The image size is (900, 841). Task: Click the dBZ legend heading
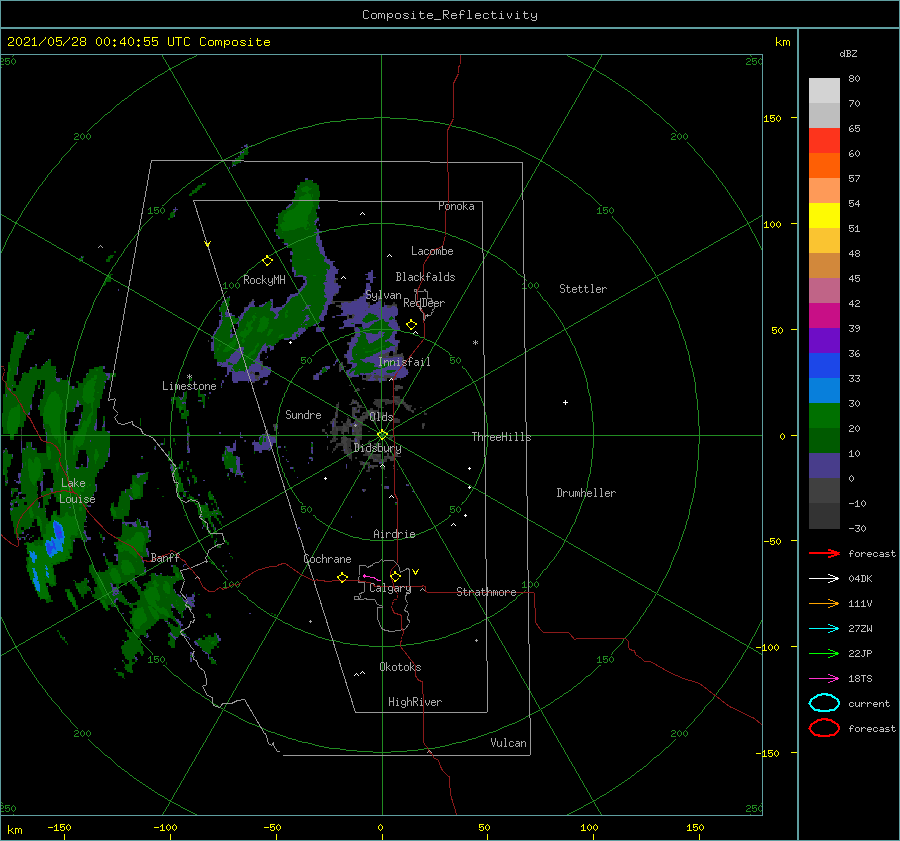click(848, 53)
